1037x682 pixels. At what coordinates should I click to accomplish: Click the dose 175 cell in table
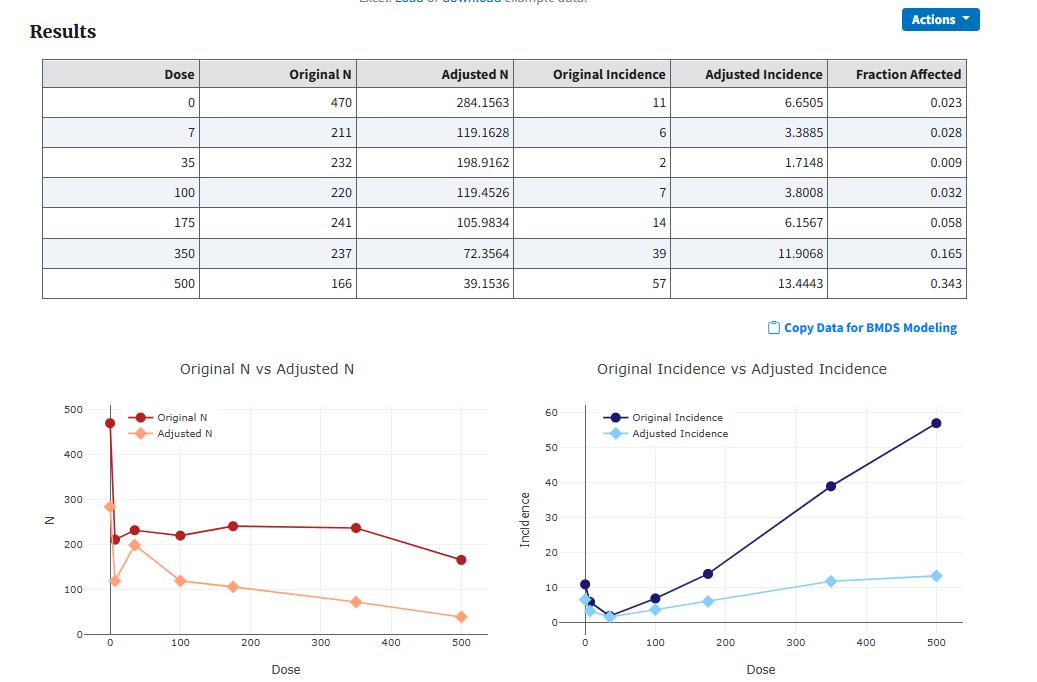[x=121, y=223]
